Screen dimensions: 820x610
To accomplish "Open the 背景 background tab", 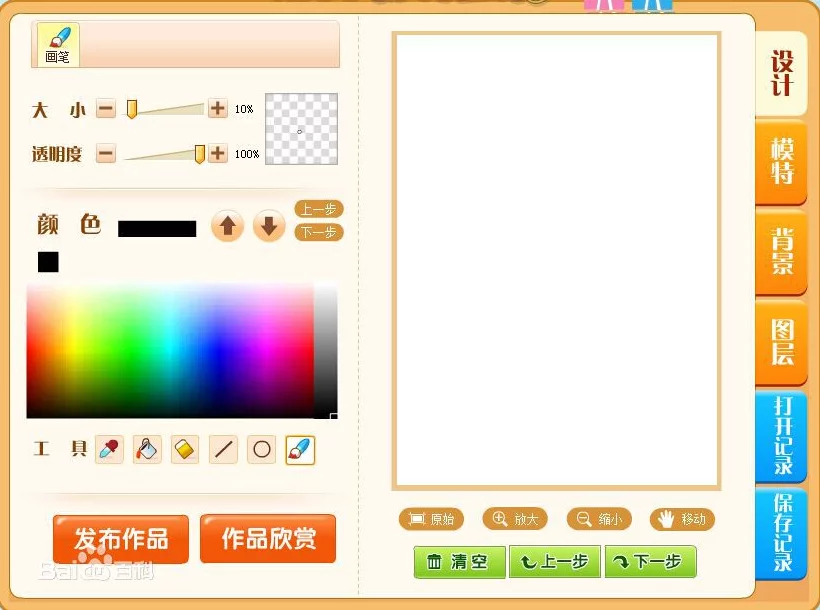I will click(781, 252).
